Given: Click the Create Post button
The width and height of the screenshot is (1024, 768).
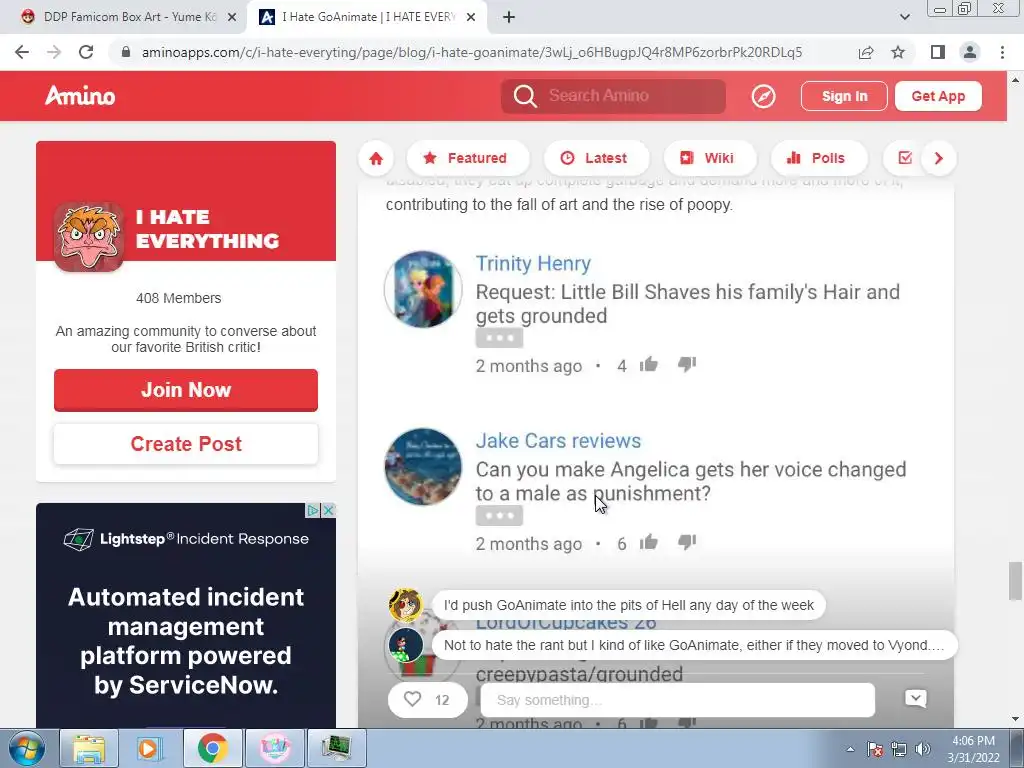Looking at the screenshot, I should click(x=186, y=444).
